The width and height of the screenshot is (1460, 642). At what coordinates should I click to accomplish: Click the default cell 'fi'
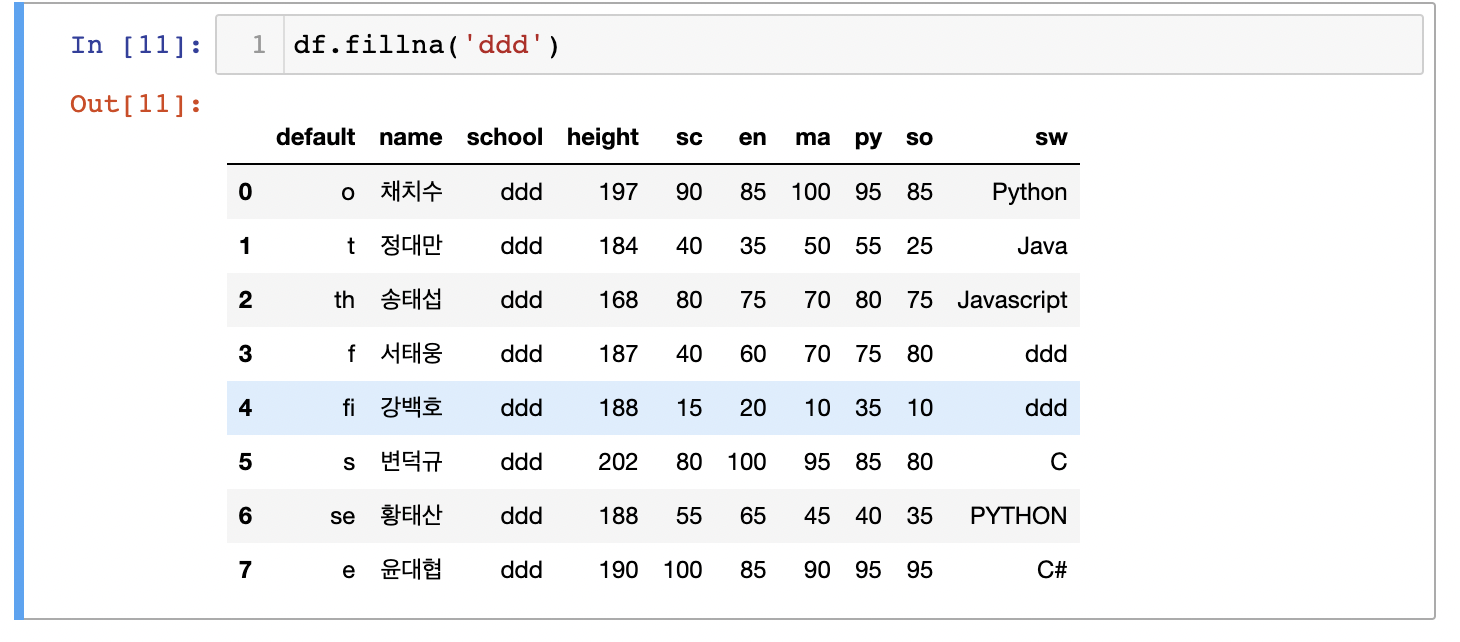[347, 408]
